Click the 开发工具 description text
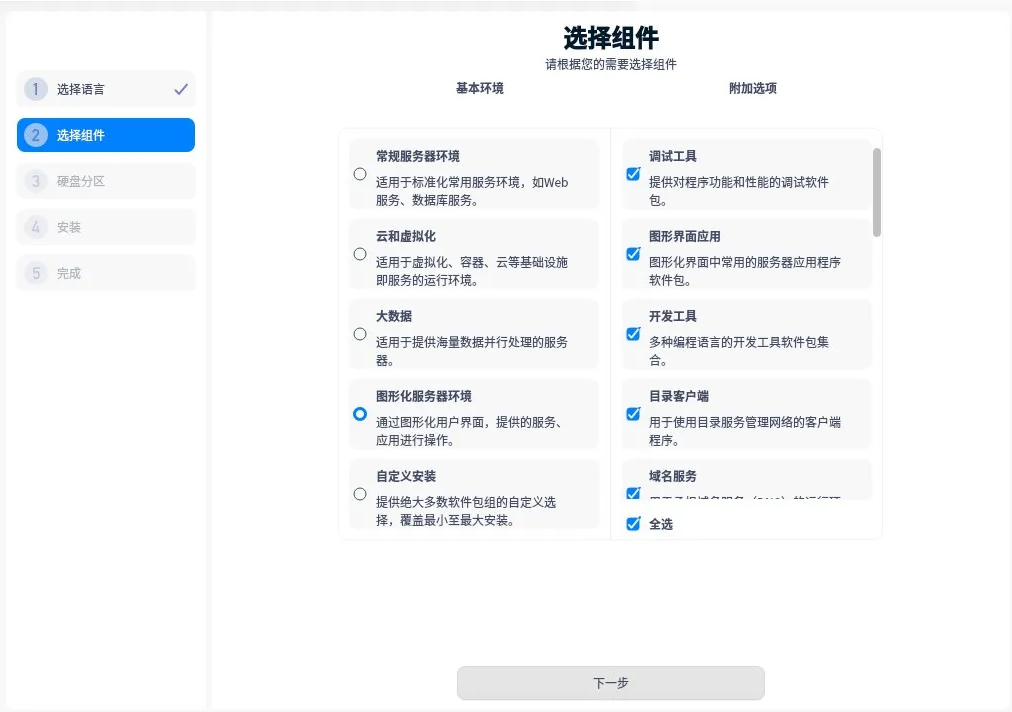Image resolution: width=1012 pixels, height=712 pixels. click(739, 351)
